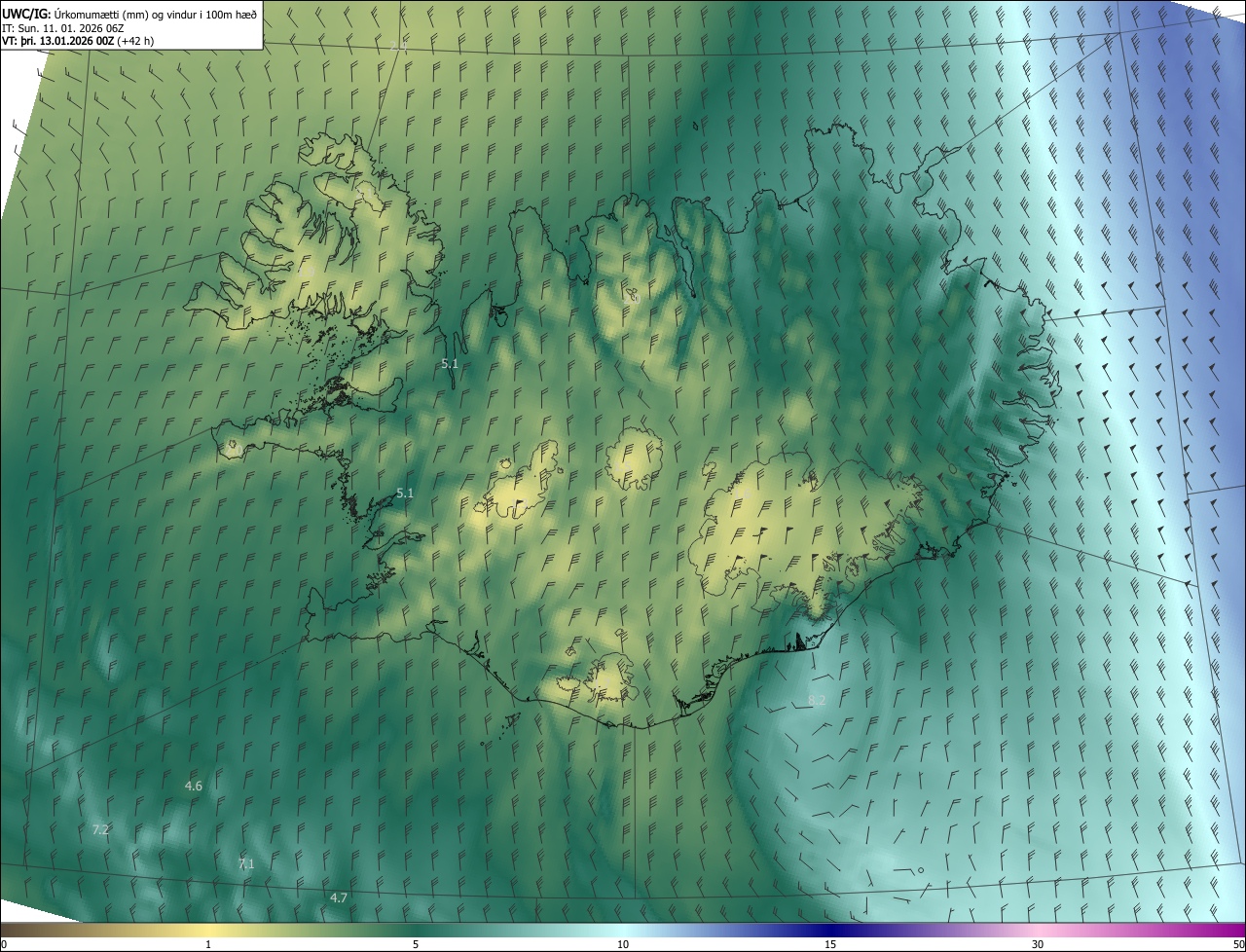
Task: Click the 4.7 value label on the map
Action: [x=339, y=897]
